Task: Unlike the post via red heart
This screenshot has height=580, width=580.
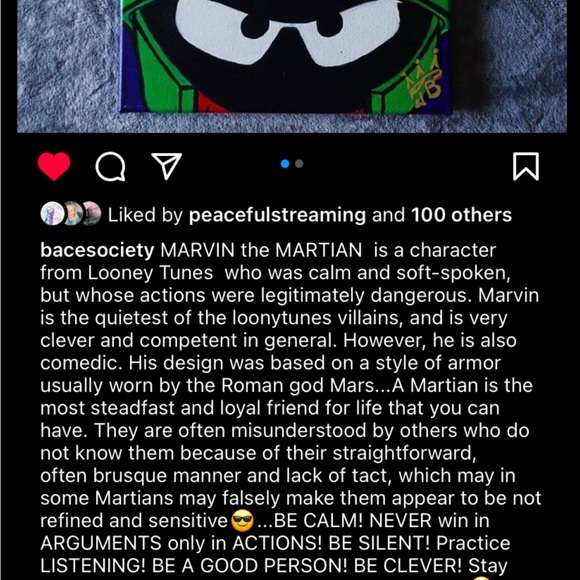Action: pos(54,166)
